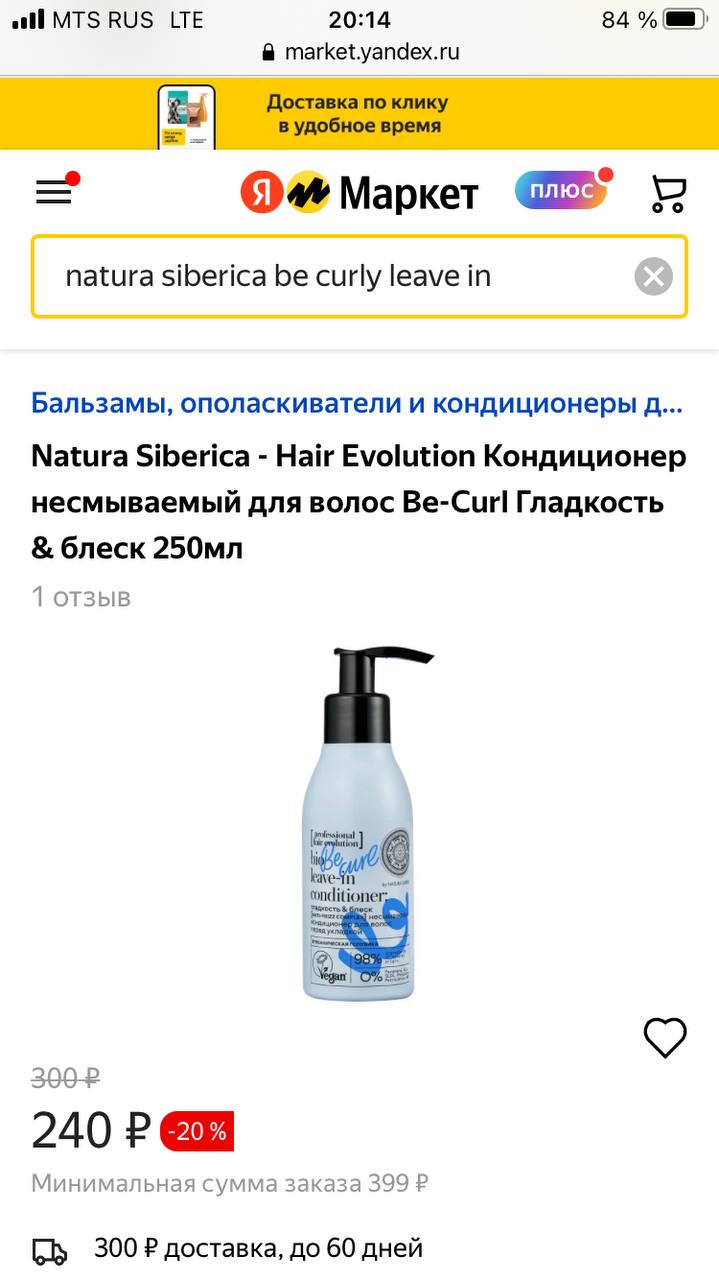719x1280 pixels.
Task: Tap the 300 ₽ доставка delivery info
Action: tap(258, 1249)
